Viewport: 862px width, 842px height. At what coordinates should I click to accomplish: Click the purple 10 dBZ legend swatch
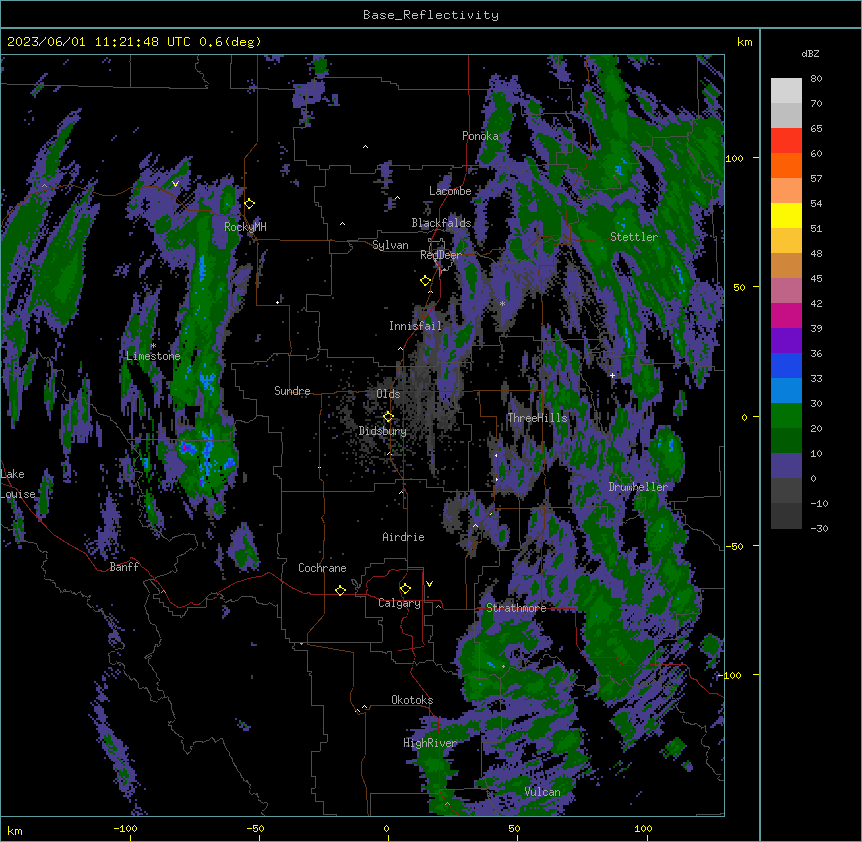coord(786,466)
